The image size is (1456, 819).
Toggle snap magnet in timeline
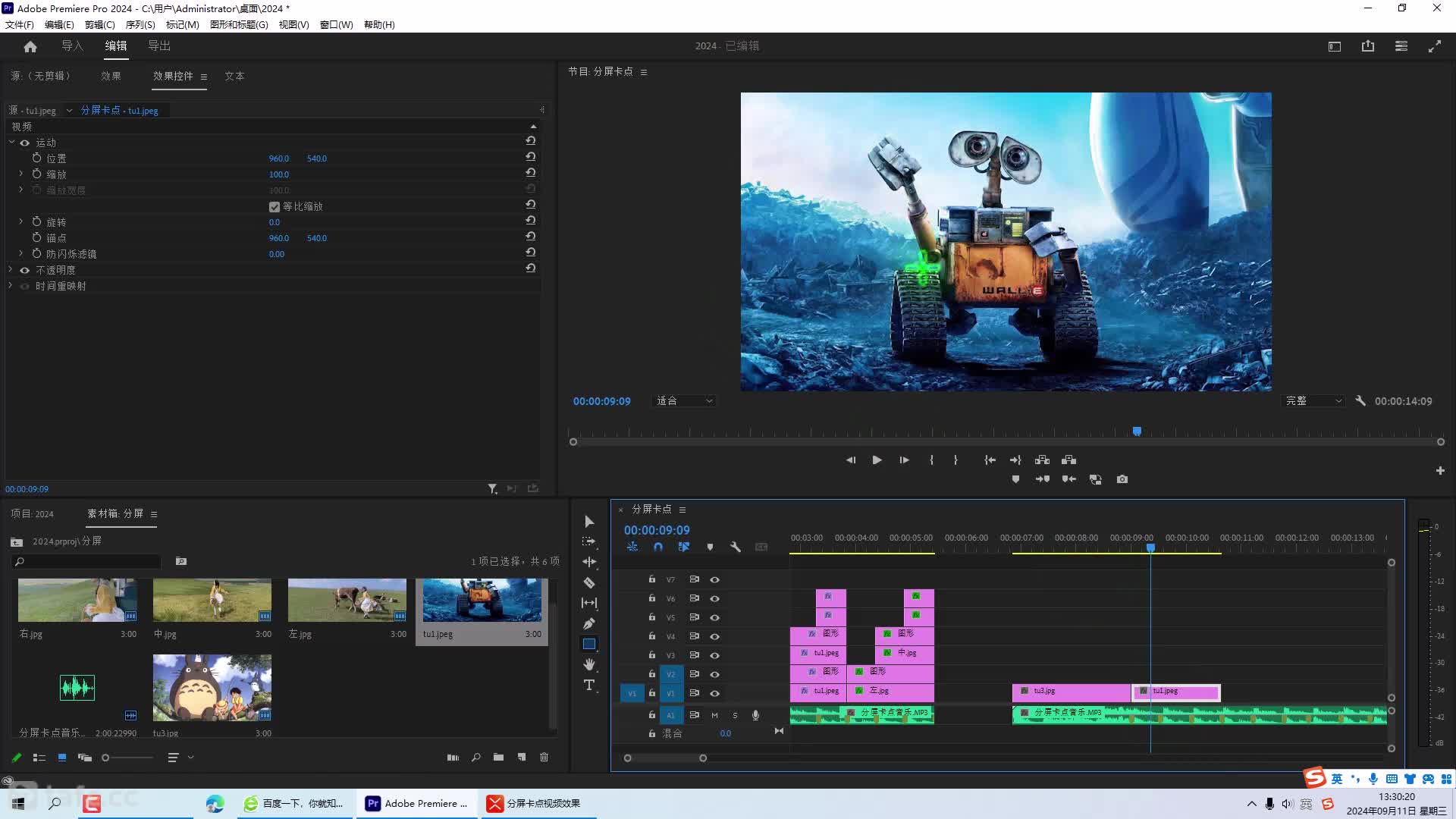point(658,547)
